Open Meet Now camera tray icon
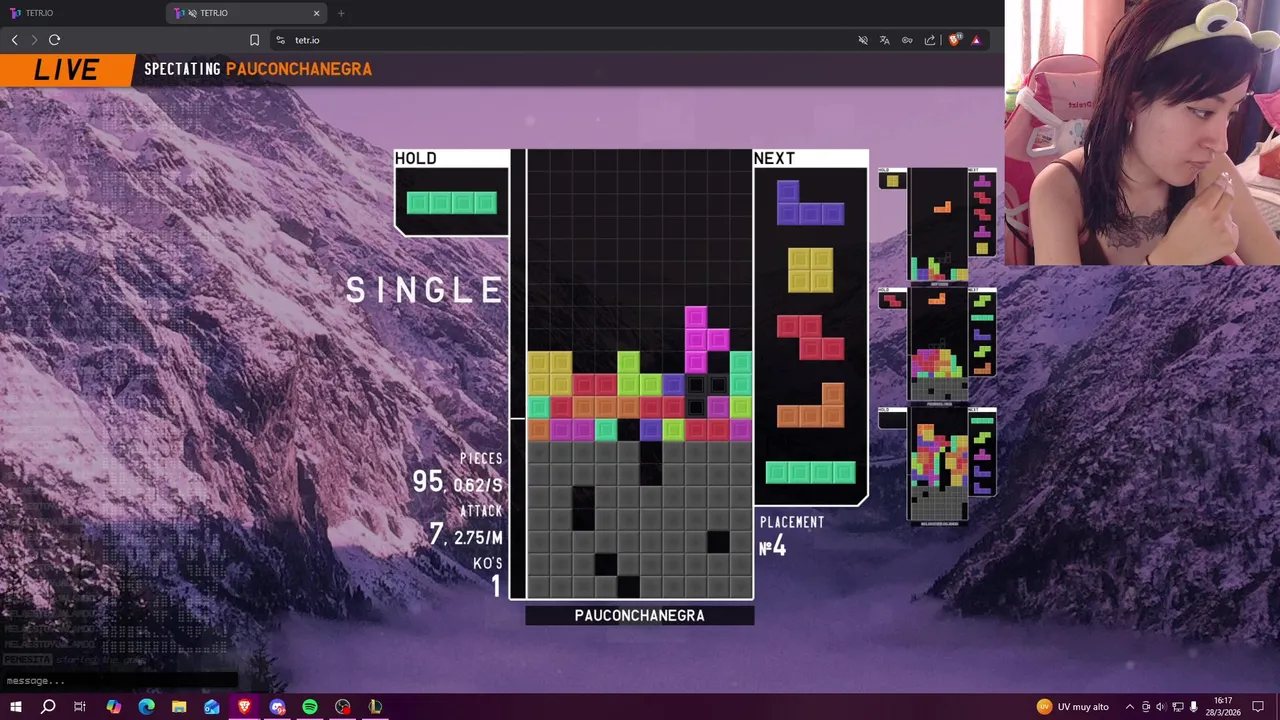Image resolution: width=1280 pixels, height=720 pixels. 1146,707
